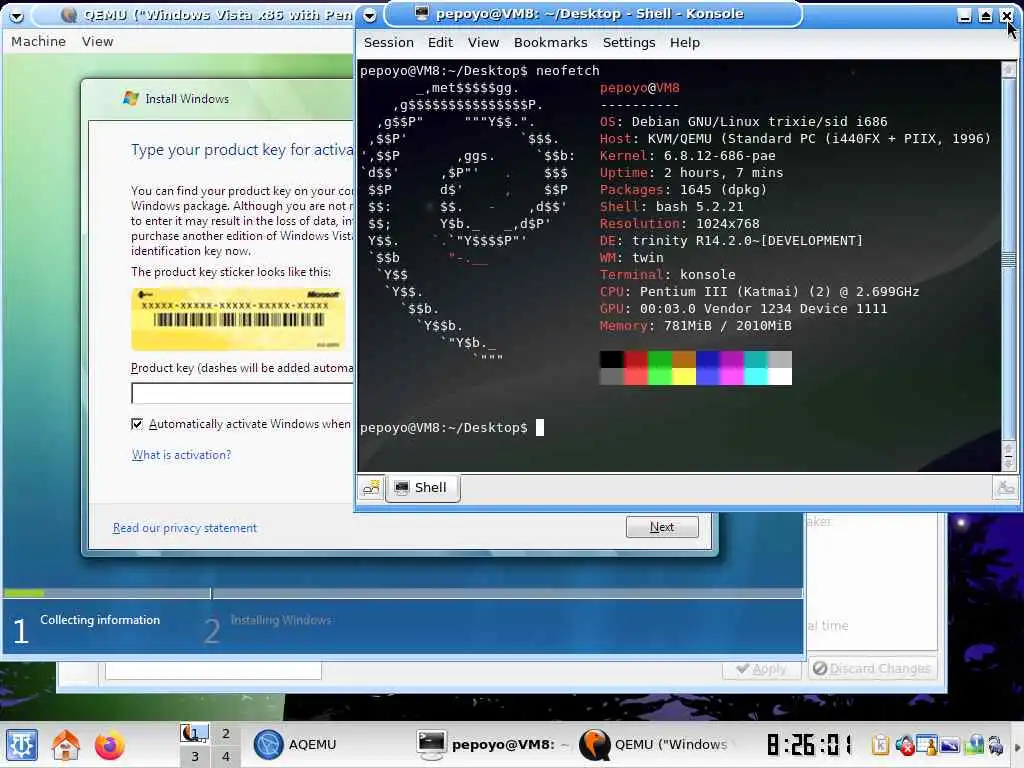Open Konsole Settings menu

click(629, 42)
